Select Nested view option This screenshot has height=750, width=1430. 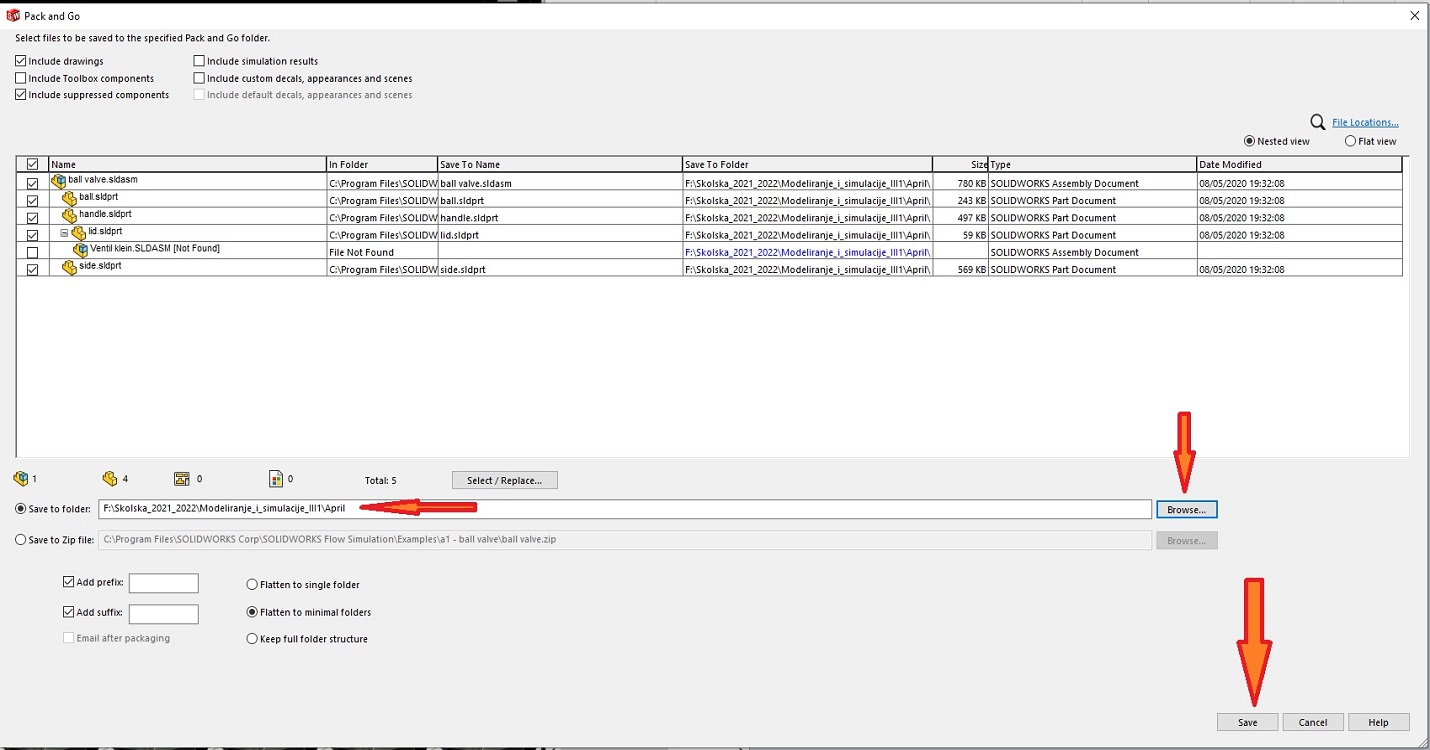[1250, 141]
